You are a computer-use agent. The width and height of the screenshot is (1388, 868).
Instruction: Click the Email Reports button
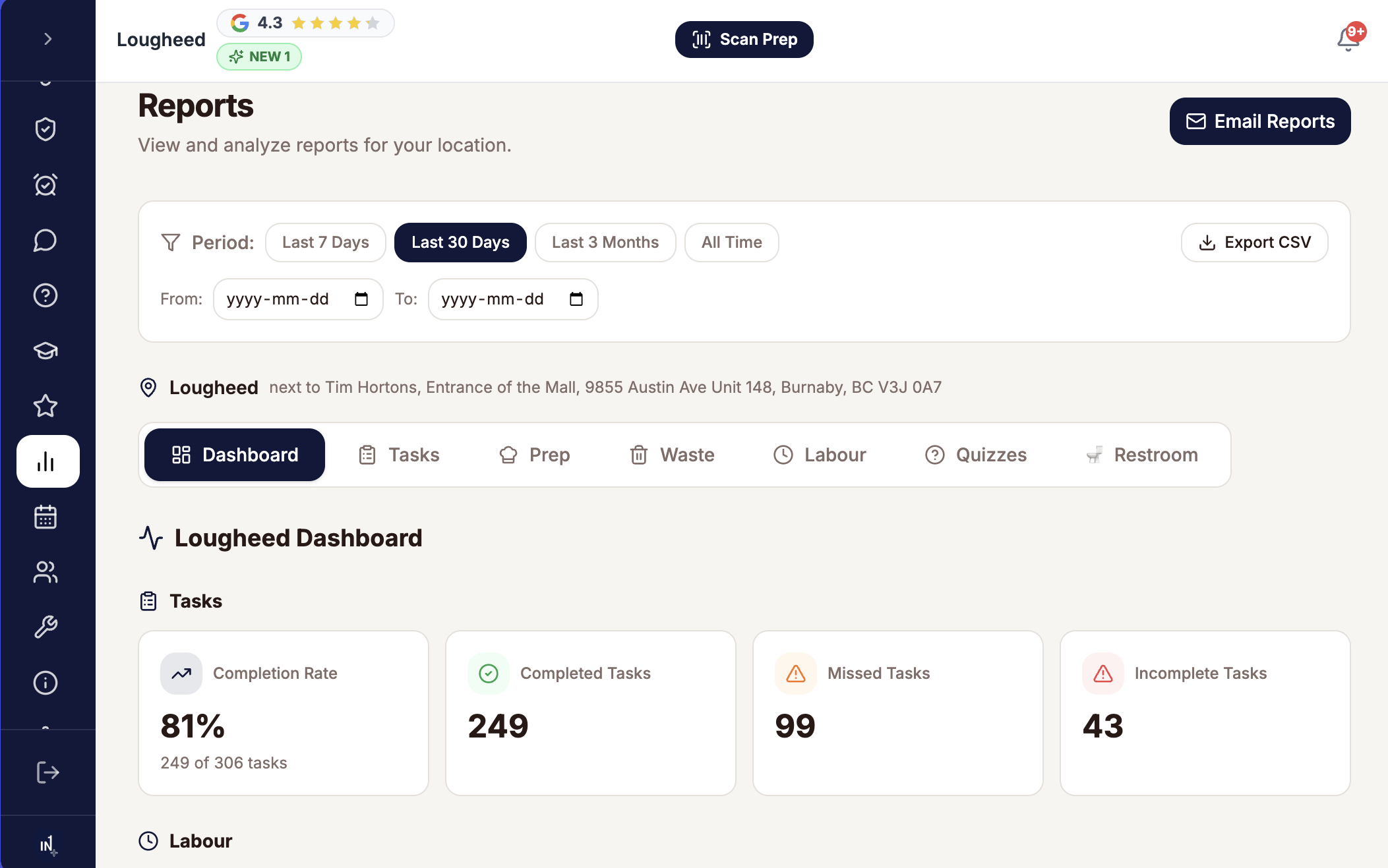[x=1260, y=121]
